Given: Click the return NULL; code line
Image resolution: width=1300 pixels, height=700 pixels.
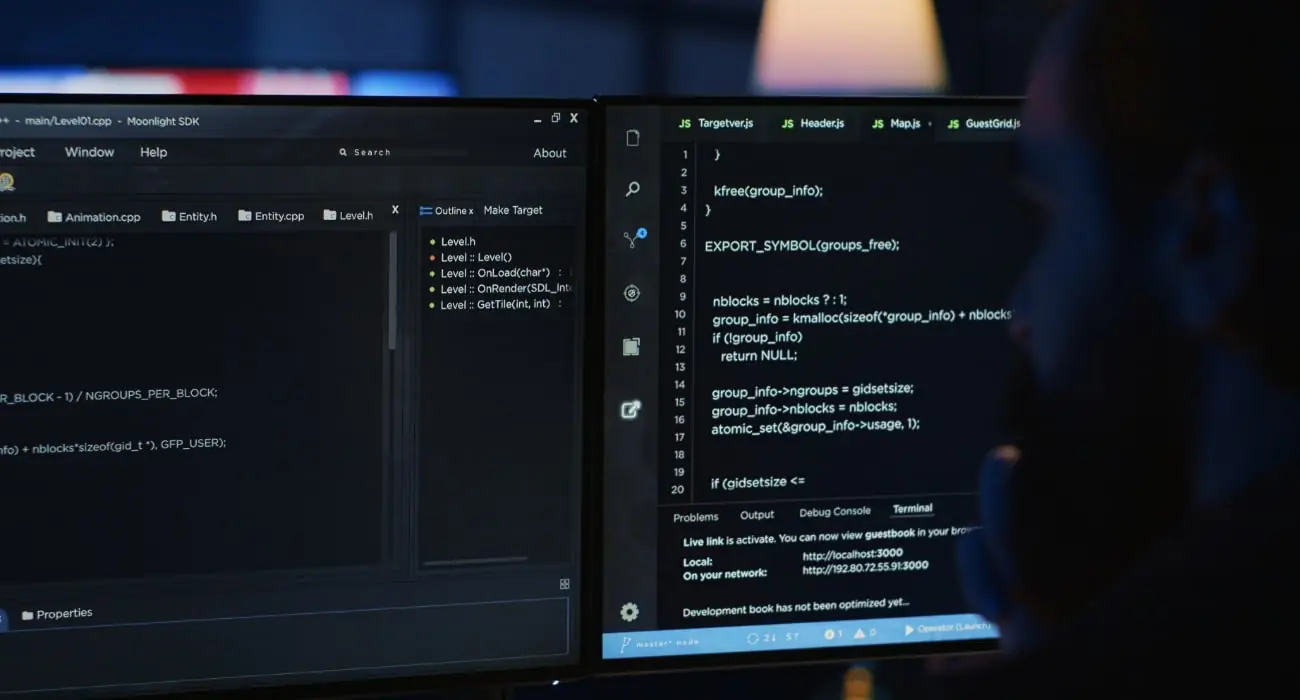Looking at the screenshot, I should pyautogui.click(x=758, y=355).
